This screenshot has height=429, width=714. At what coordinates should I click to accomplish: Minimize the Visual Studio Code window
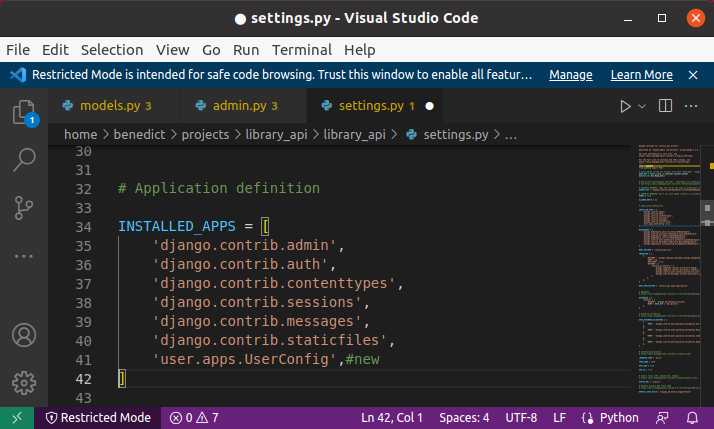628,18
